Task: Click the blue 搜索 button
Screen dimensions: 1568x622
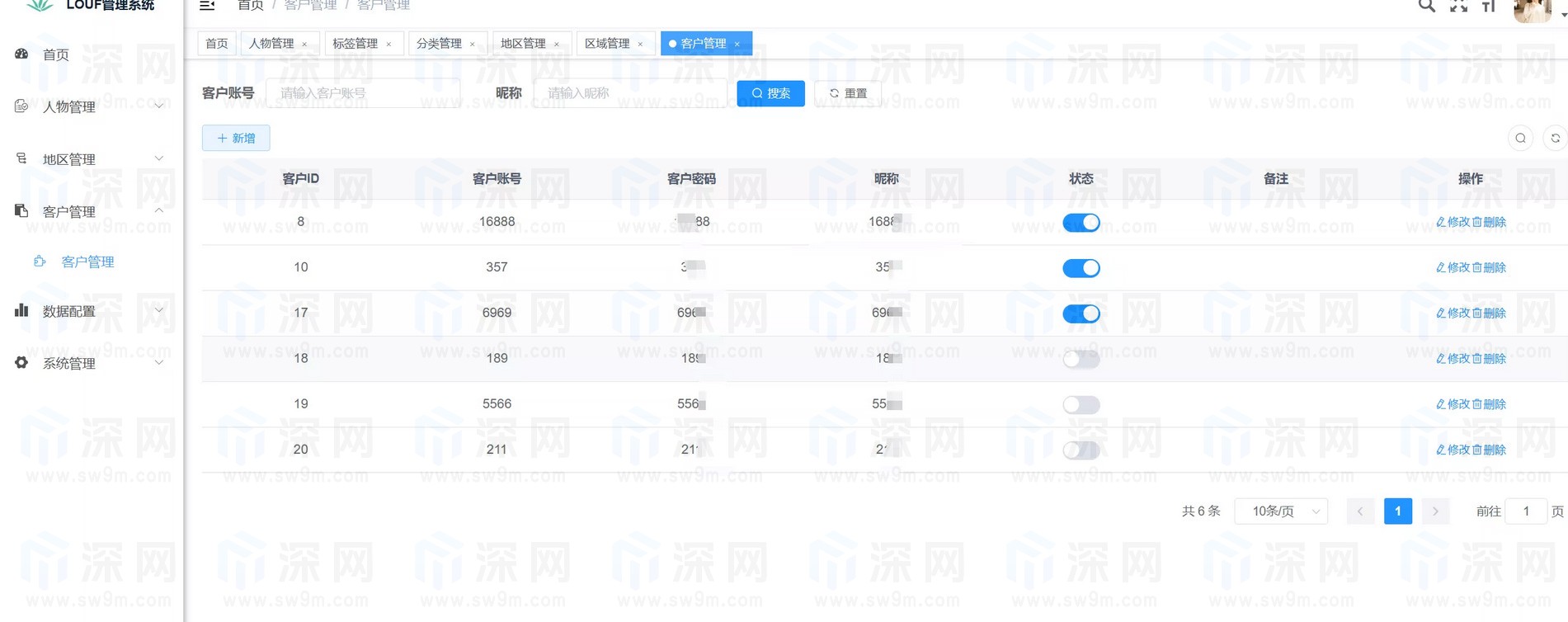Action: click(x=770, y=93)
